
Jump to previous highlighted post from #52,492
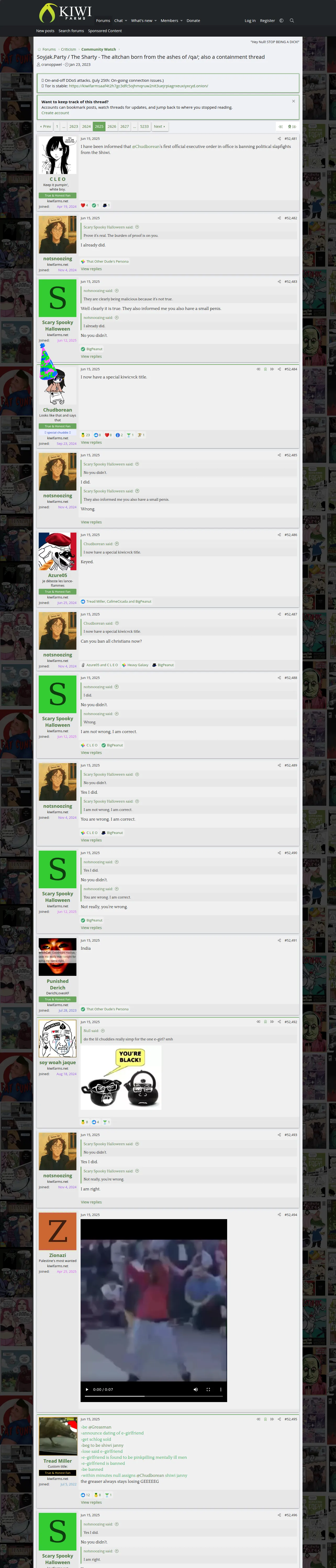pyautogui.click(x=259, y=1022)
